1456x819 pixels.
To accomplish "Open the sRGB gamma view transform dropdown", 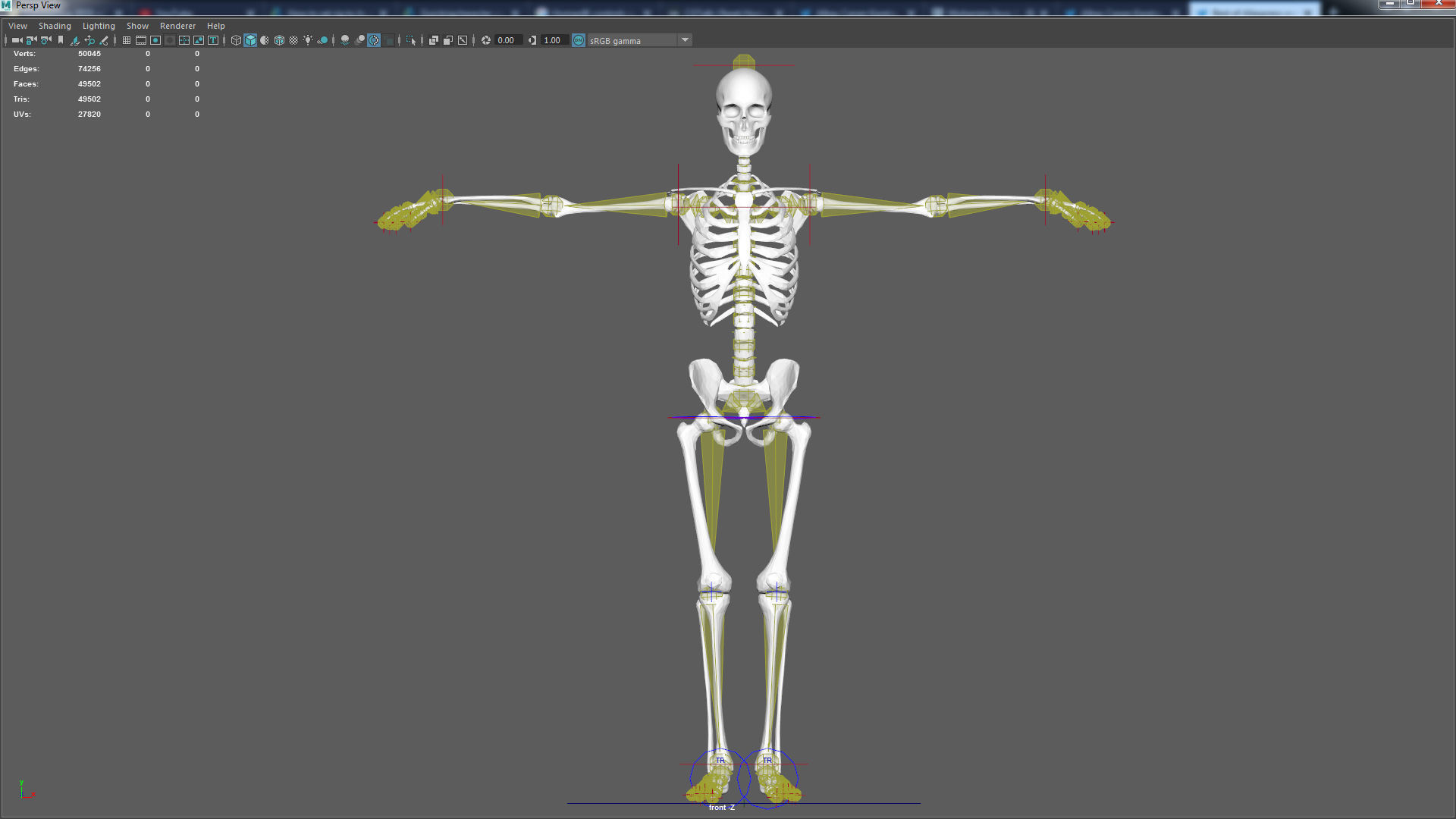I will pyautogui.click(x=685, y=40).
